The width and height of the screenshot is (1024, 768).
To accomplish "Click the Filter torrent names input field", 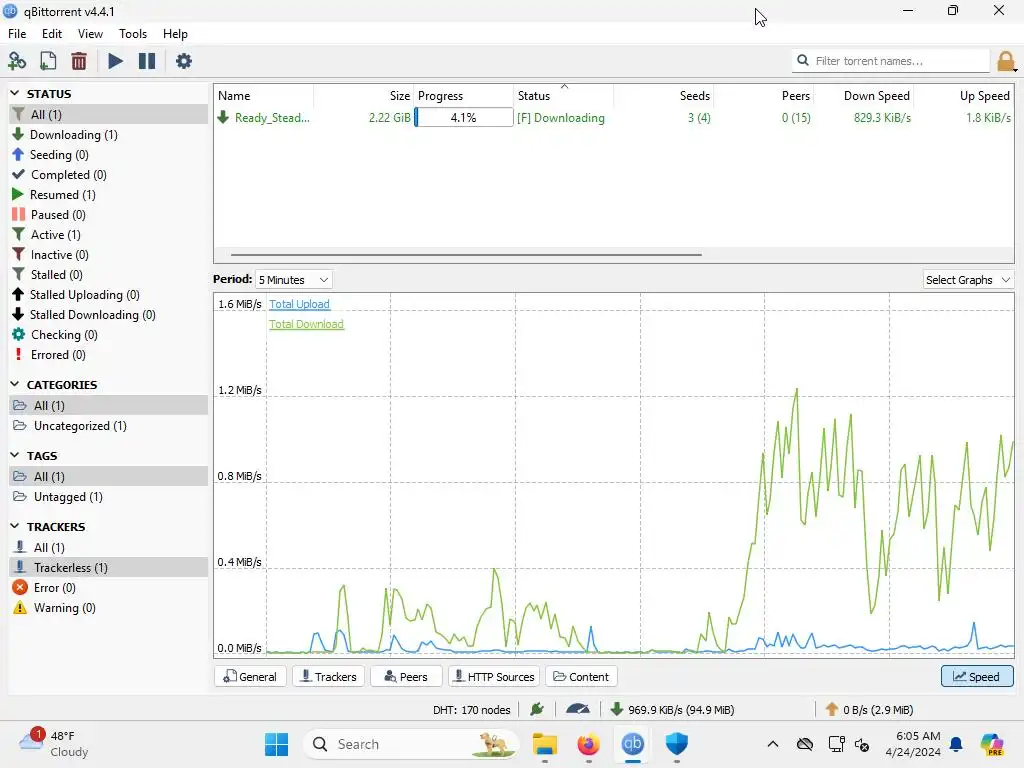I will (891, 61).
